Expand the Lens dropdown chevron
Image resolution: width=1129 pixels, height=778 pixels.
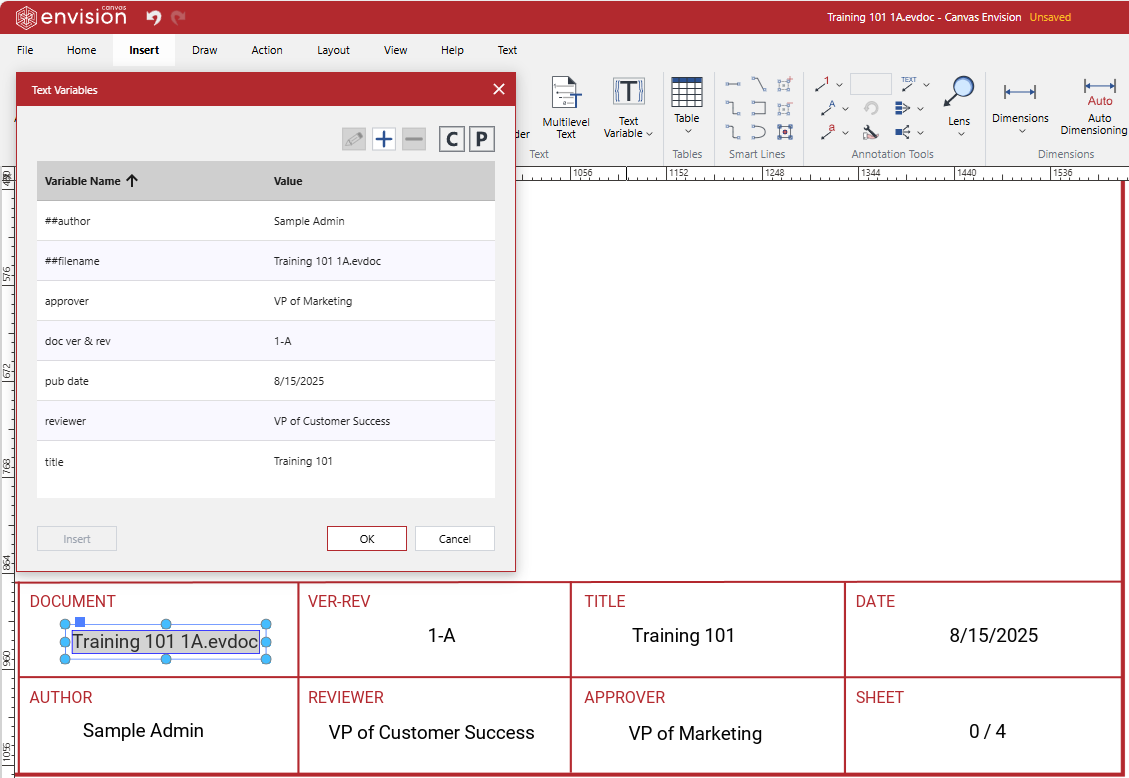(961, 134)
